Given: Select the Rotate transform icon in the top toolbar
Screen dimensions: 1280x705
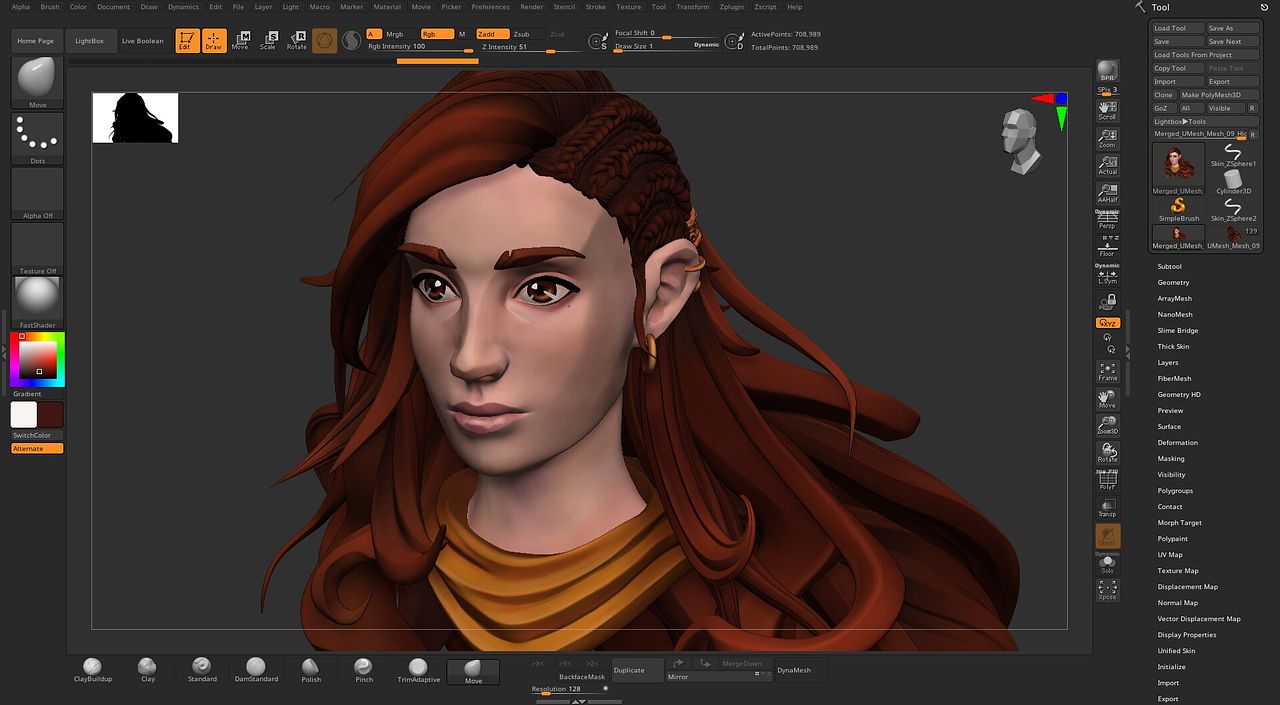Looking at the screenshot, I should 297,40.
